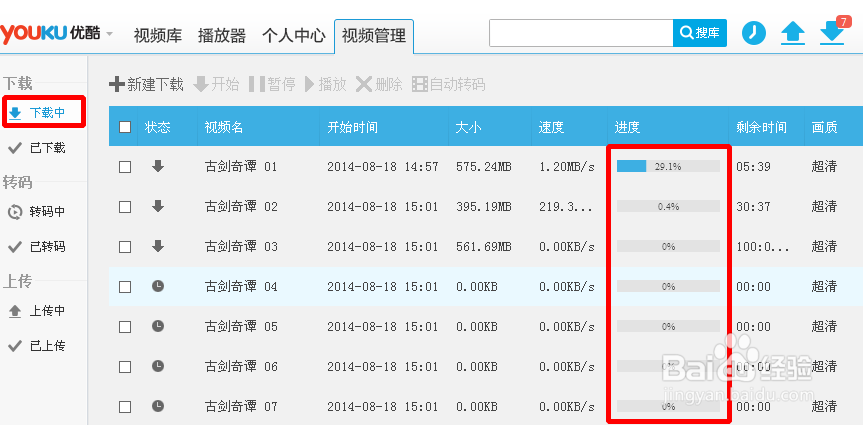
Task: Open the 已下载 sidebar item
Action: coord(37,148)
